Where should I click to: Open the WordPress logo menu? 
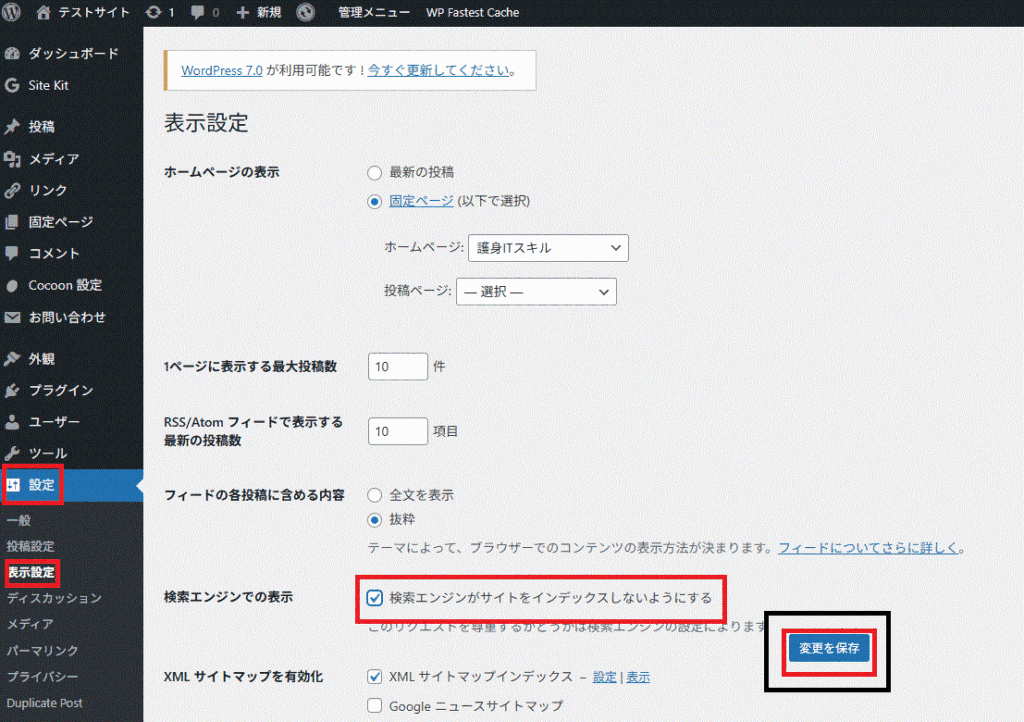12,12
